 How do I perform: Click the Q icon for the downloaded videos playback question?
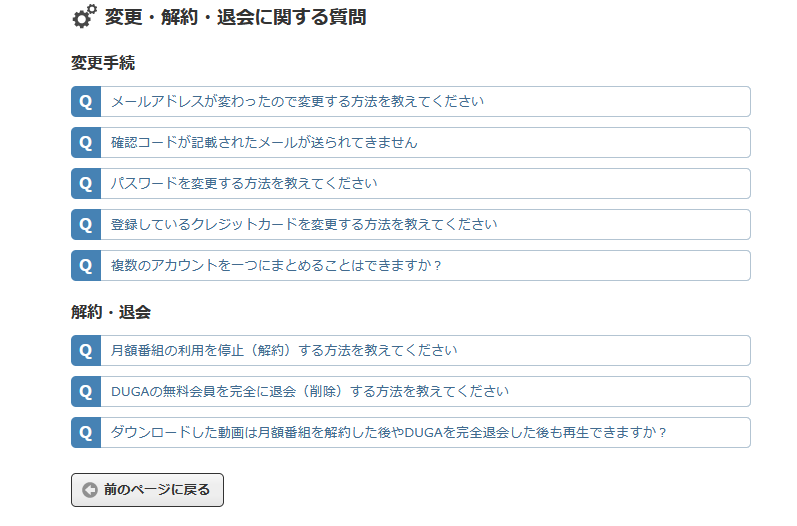(x=86, y=433)
